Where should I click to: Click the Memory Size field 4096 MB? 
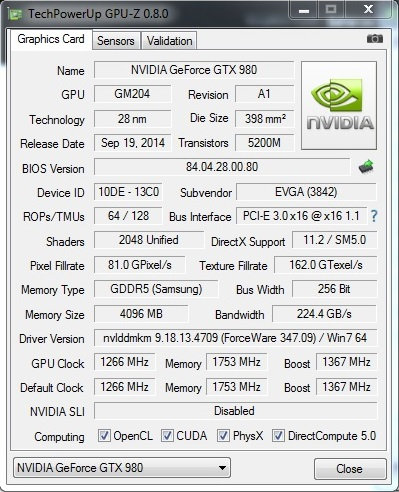tap(141, 314)
